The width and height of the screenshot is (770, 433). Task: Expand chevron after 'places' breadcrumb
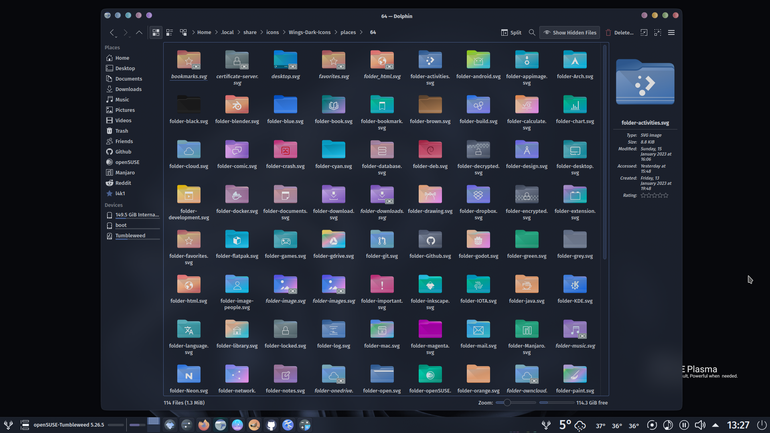(x=361, y=32)
